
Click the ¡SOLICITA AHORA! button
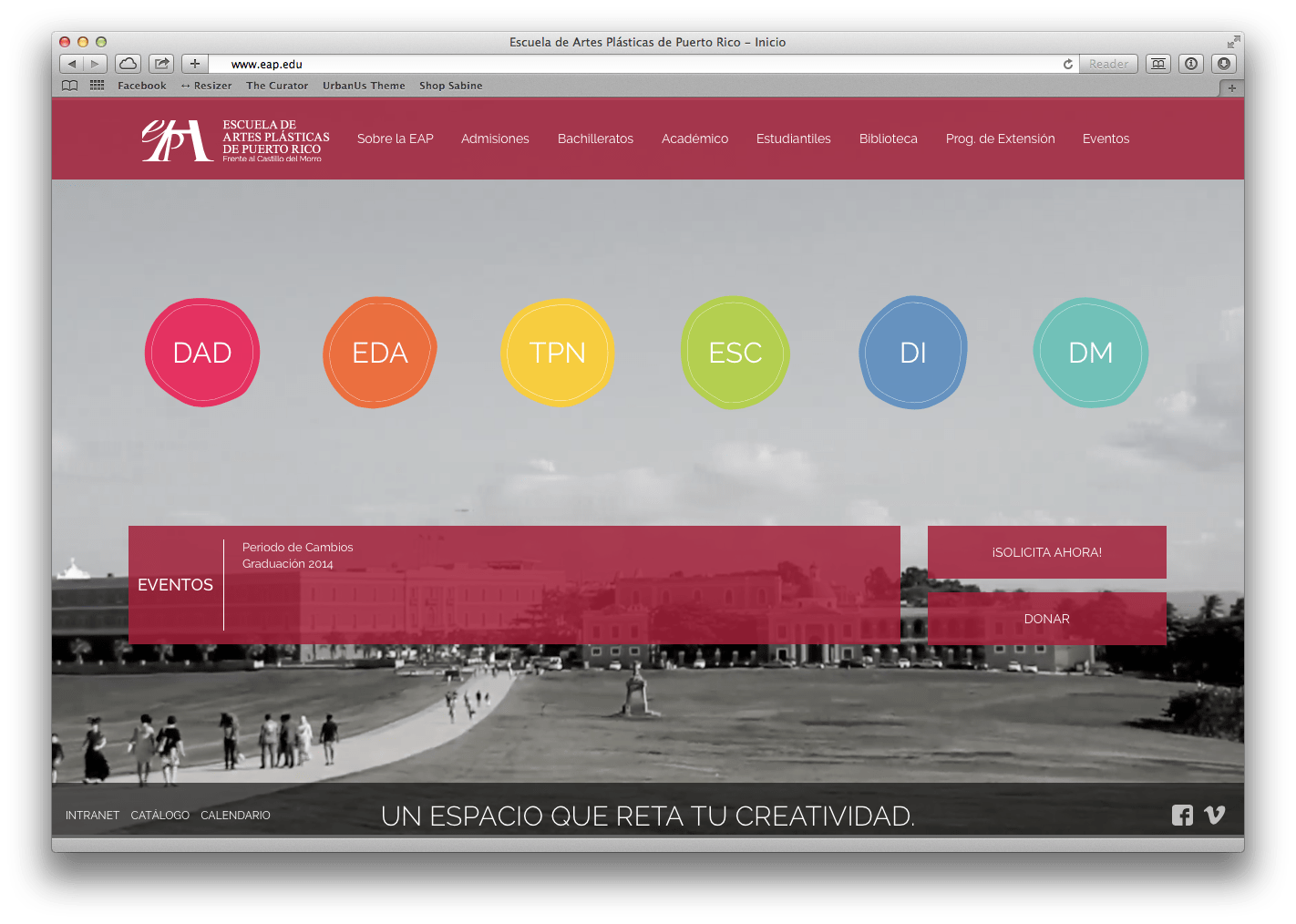[x=1046, y=552]
